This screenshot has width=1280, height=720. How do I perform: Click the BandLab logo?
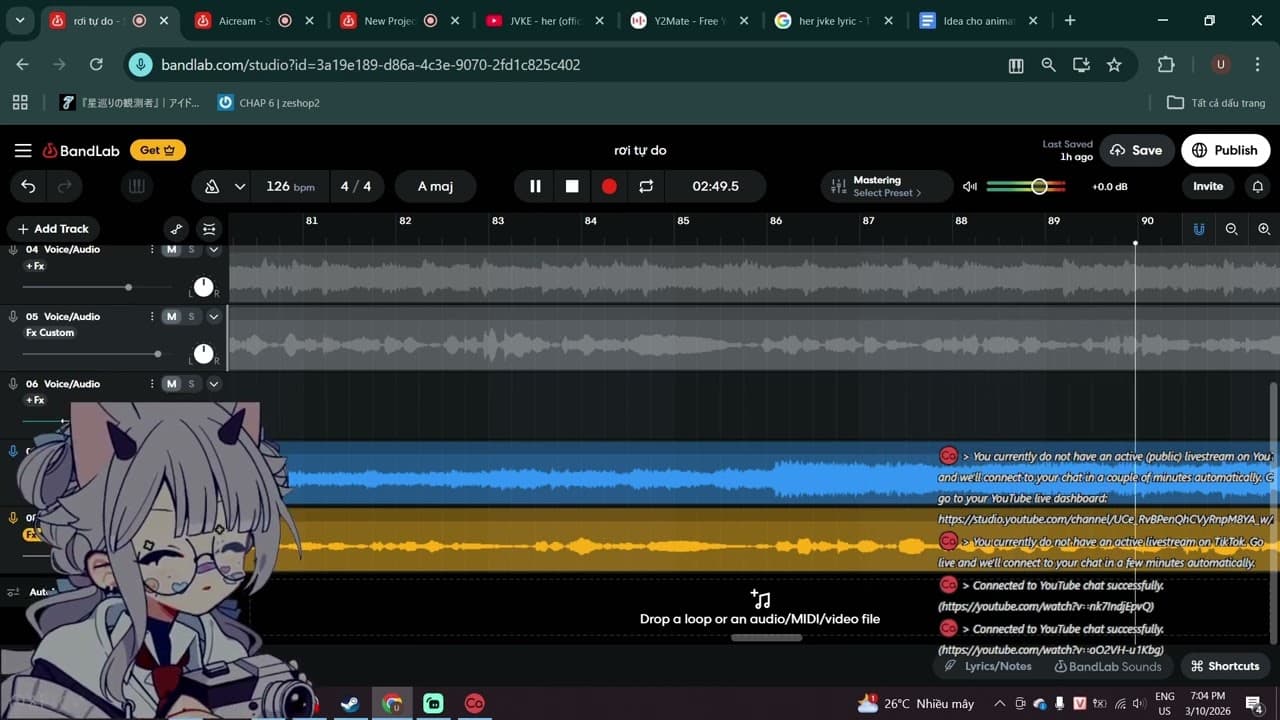click(x=81, y=150)
